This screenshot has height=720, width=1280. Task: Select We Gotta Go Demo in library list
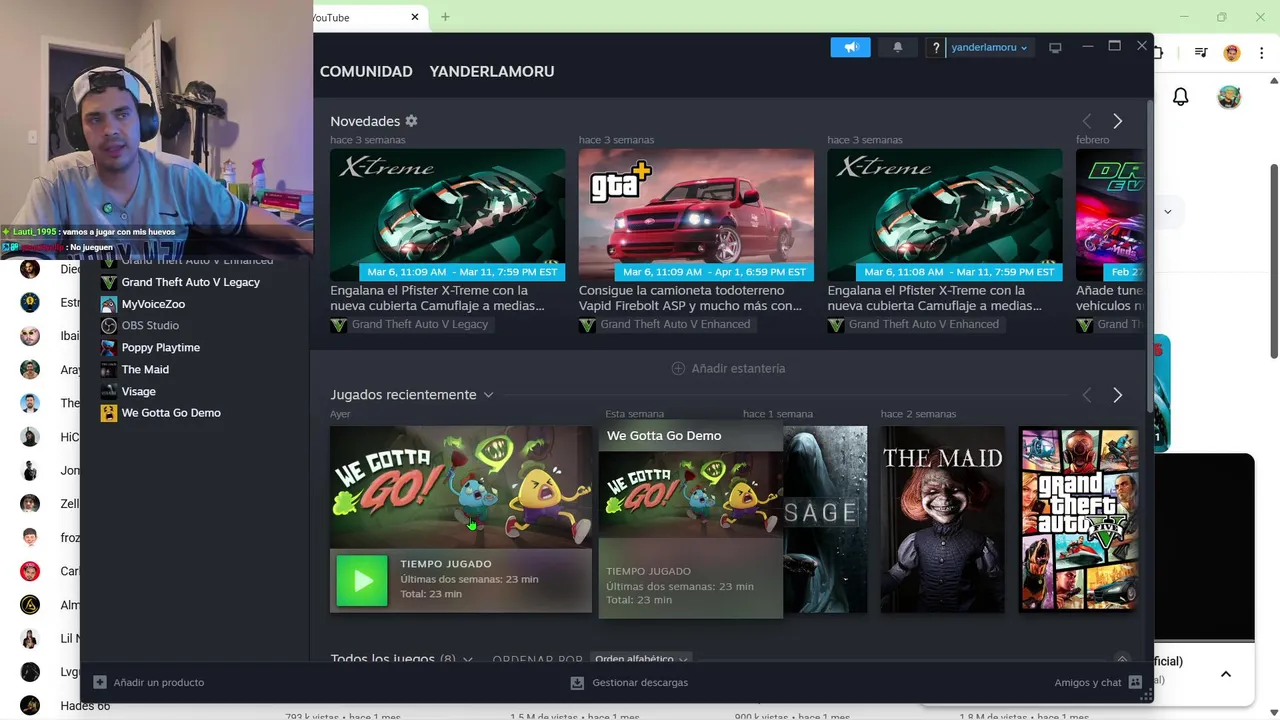(171, 413)
